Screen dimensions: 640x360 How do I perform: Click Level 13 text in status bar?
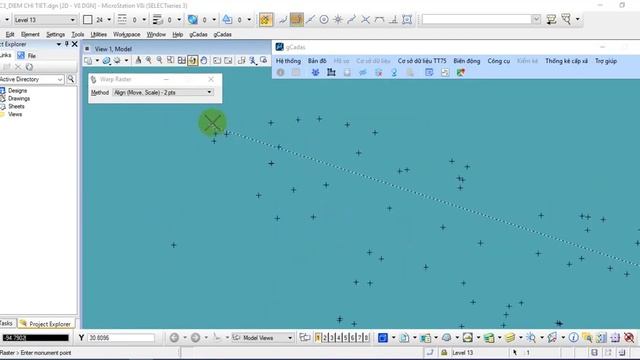click(462, 353)
